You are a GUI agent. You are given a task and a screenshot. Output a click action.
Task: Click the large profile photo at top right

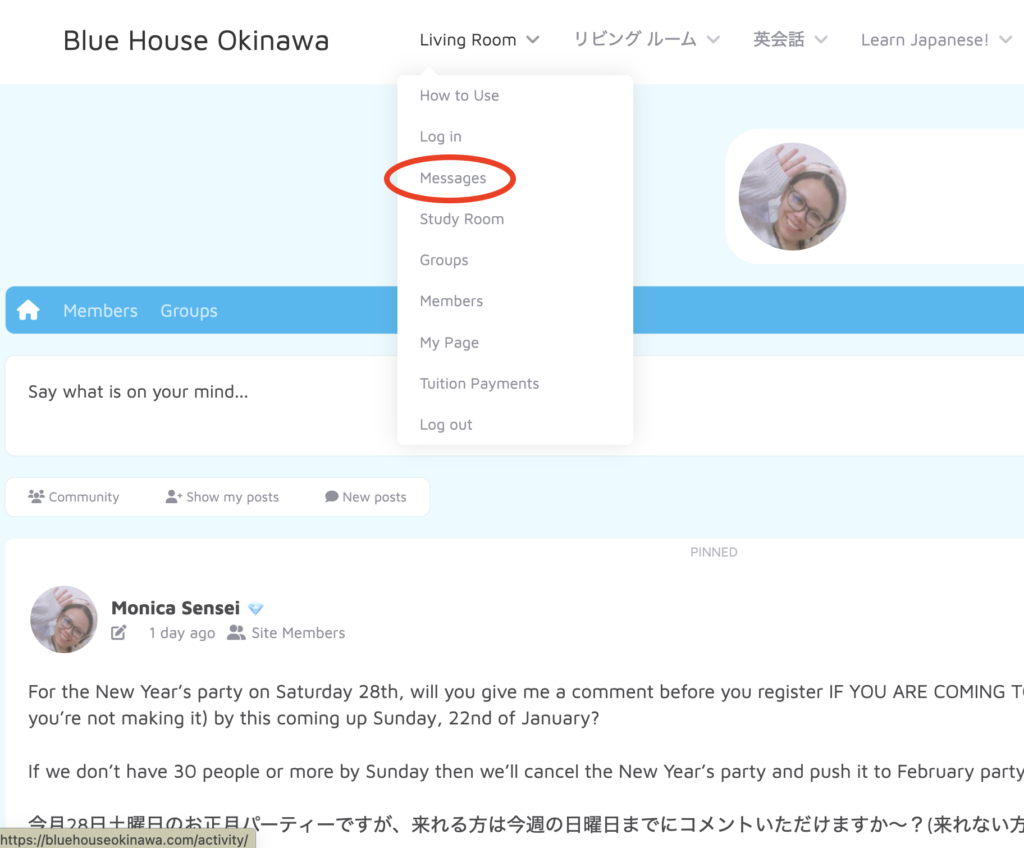point(792,196)
